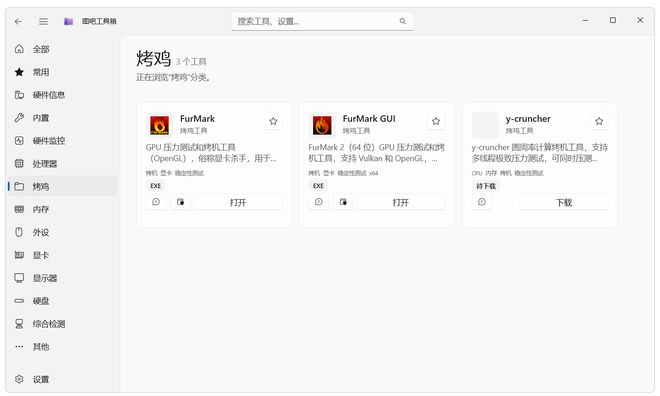Image resolution: width=660 pixels, height=396 pixels.
Task: Click the y-cruncher blank icon placeholder
Action: coord(485,125)
